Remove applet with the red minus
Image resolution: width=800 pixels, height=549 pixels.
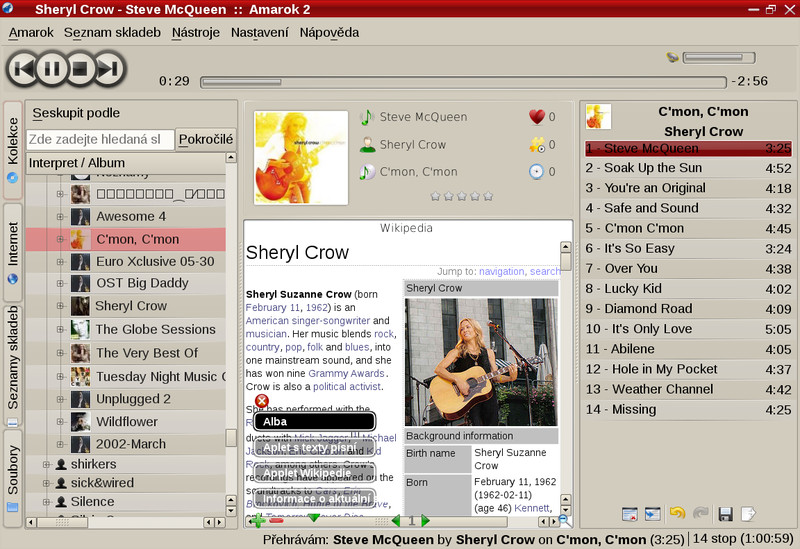point(276,521)
